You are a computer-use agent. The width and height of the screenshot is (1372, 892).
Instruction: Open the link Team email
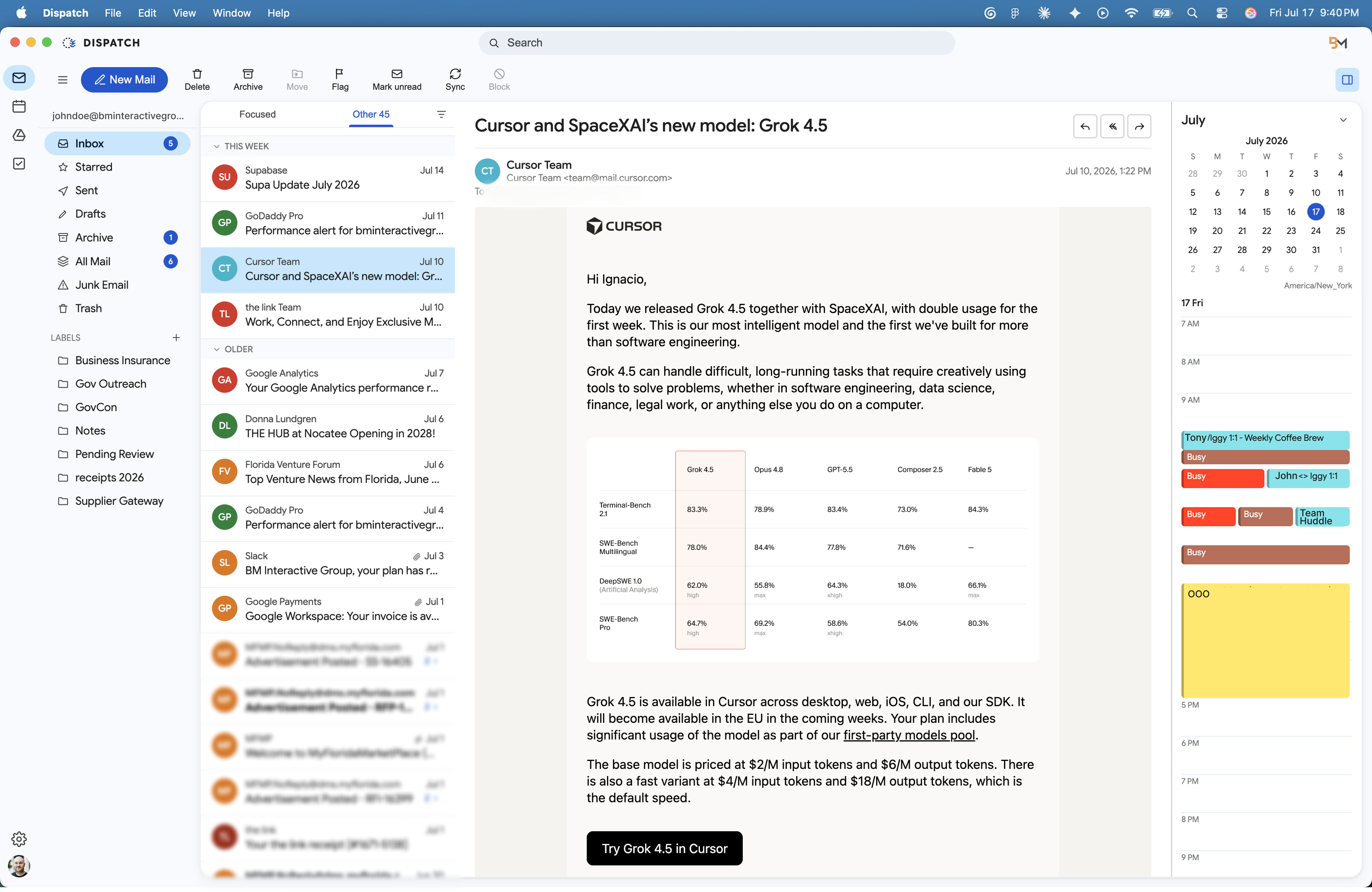tap(328, 315)
